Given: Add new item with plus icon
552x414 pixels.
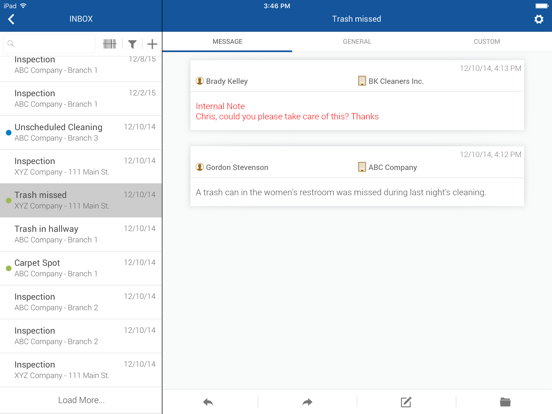Looking at the screenshot, I should pyautogui.click(x=152, y=44).
